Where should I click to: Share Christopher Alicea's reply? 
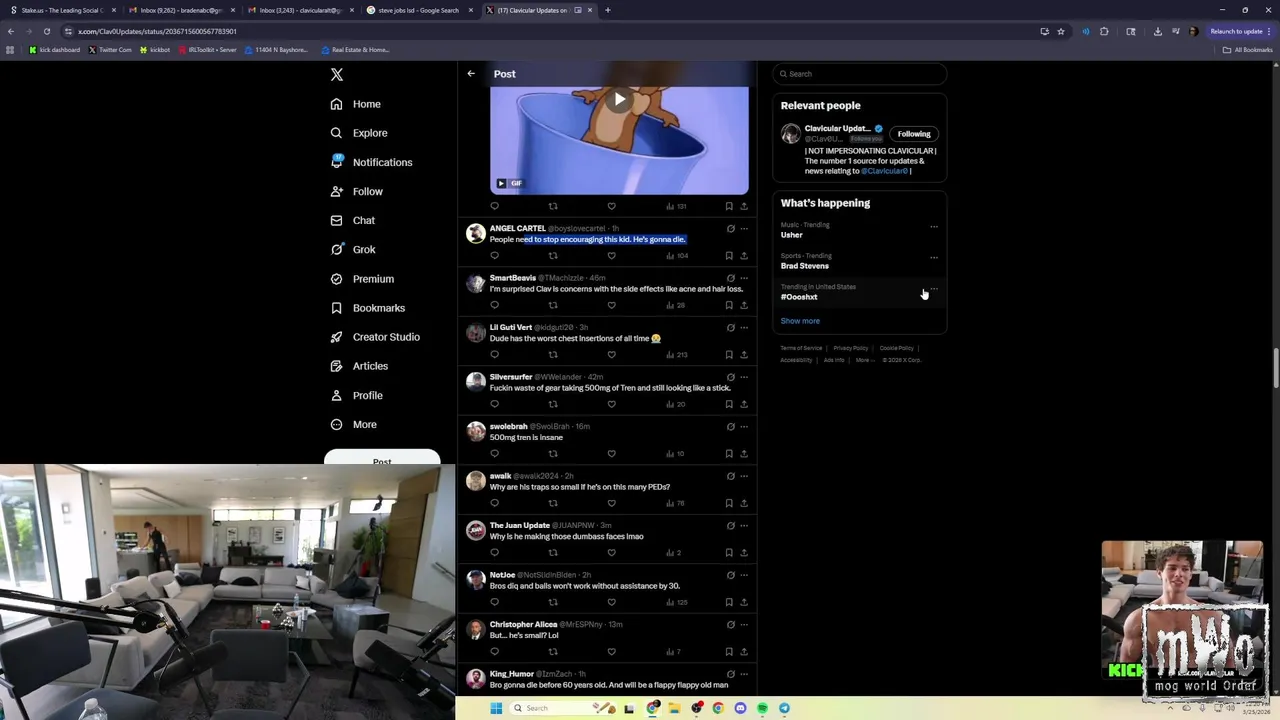click(744, 652)
